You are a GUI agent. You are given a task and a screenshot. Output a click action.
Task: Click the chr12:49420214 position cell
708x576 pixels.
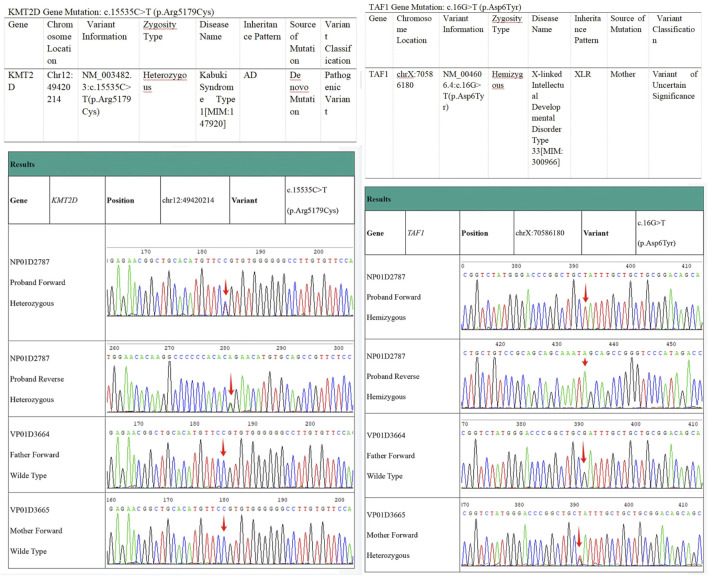pos(195,200)
